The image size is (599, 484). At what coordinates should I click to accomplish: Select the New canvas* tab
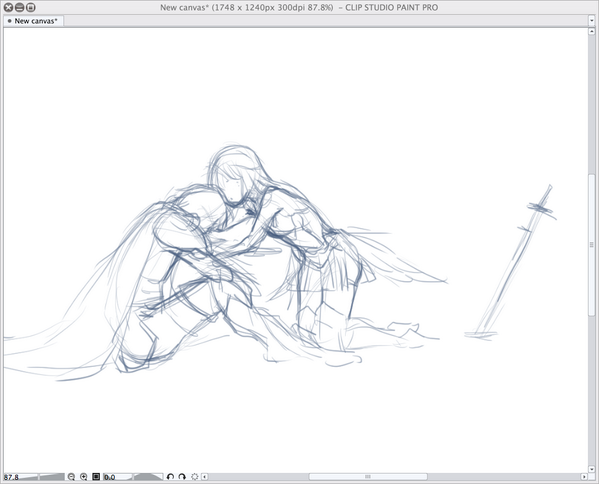pos(34,21)
